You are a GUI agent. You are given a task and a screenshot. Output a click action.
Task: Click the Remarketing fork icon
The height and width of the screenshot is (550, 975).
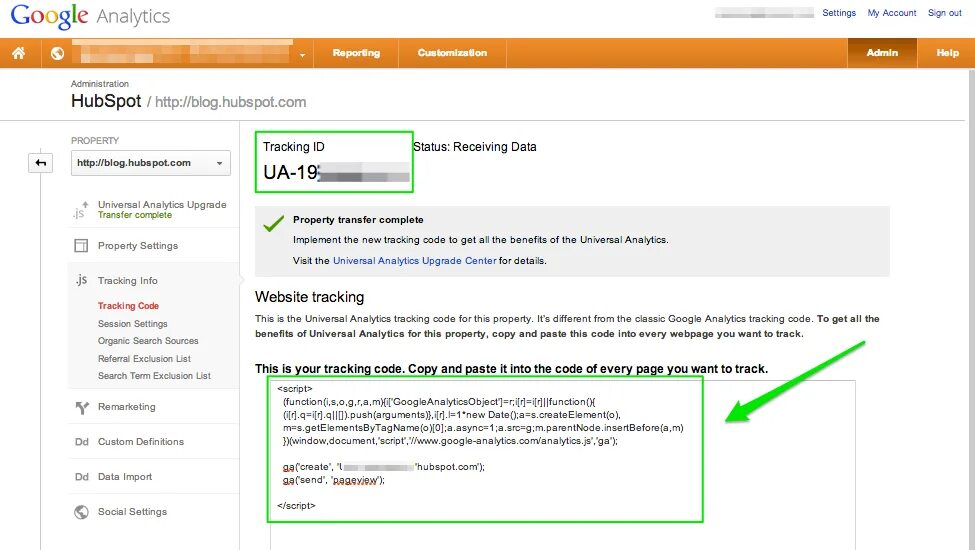(x=81, y=407)
